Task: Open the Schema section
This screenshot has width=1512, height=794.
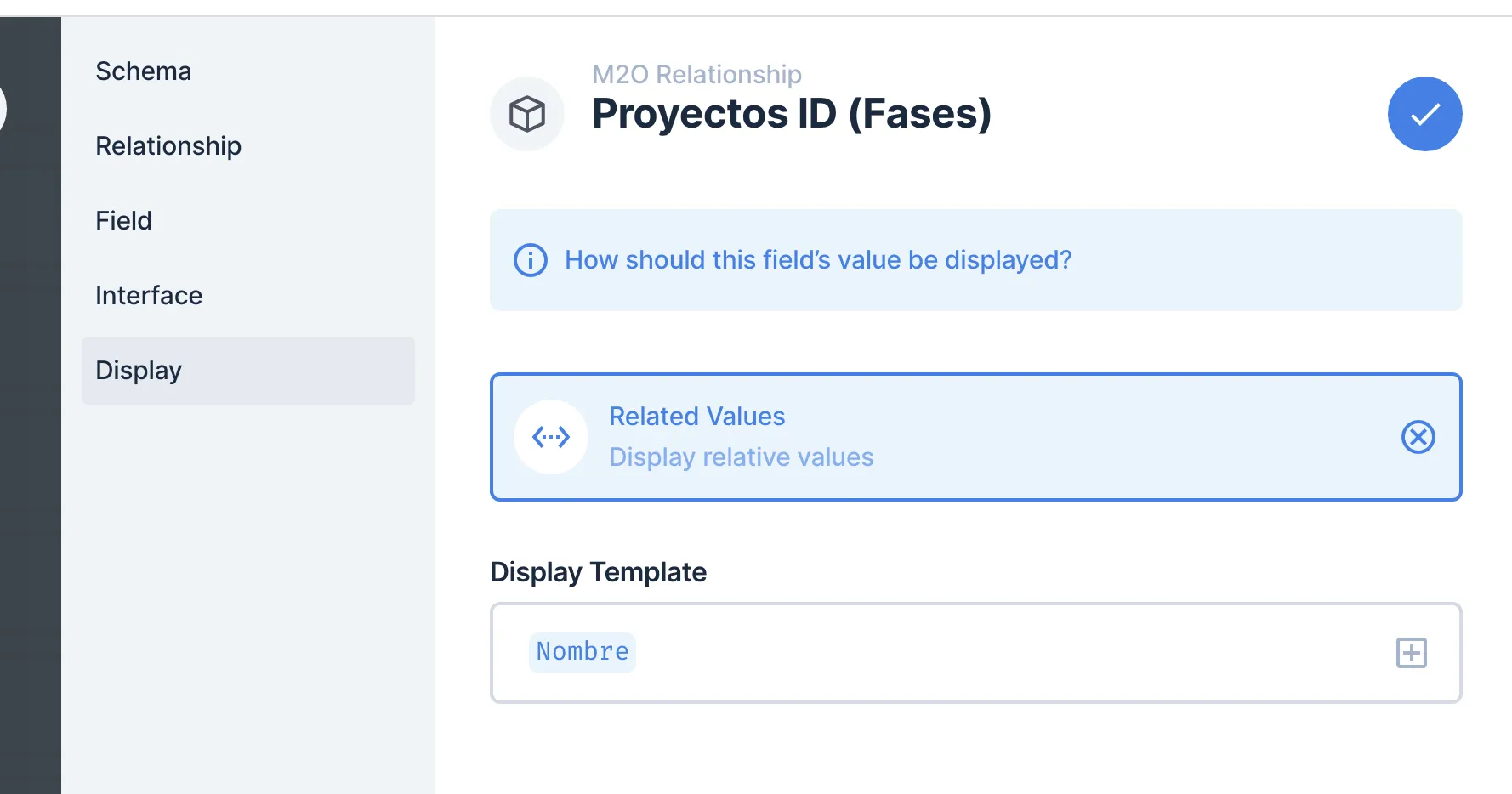Action: click(144, 71)
